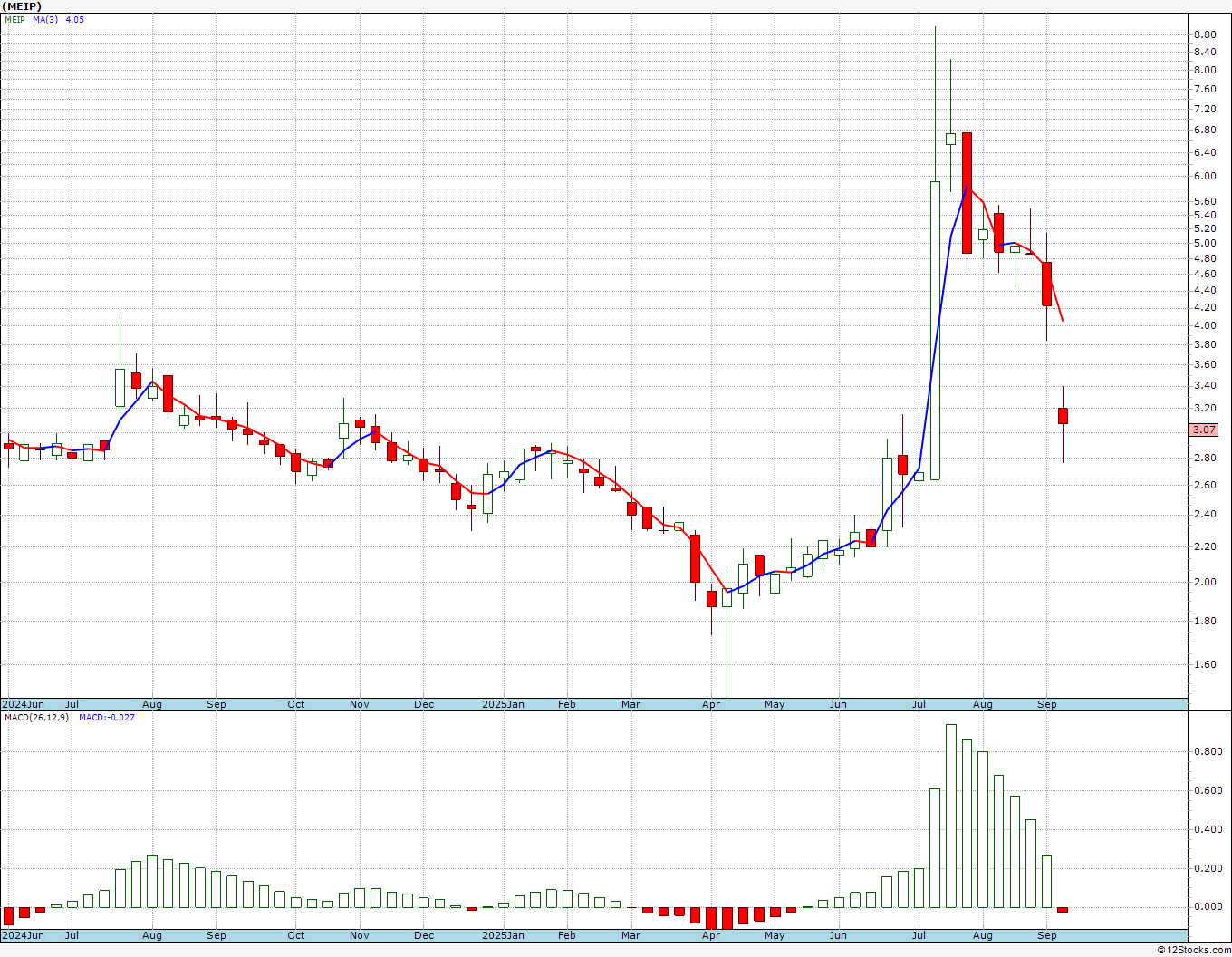Viewport: 1232px width, 957px height.
Task: Click the 4.00 price axis label
Action: [x=1205, y=325]
